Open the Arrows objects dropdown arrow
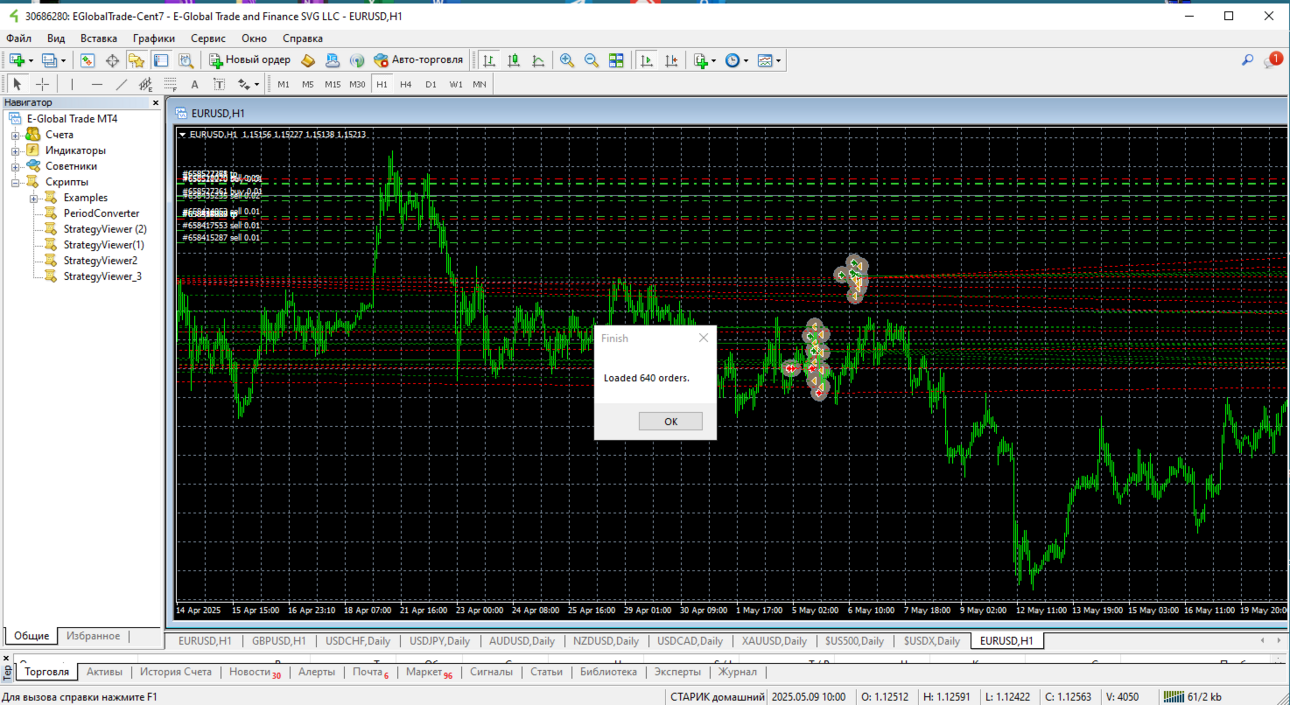Image resolution: width=1290 pixels, height=705 pixels. click(x=257, y=85)
